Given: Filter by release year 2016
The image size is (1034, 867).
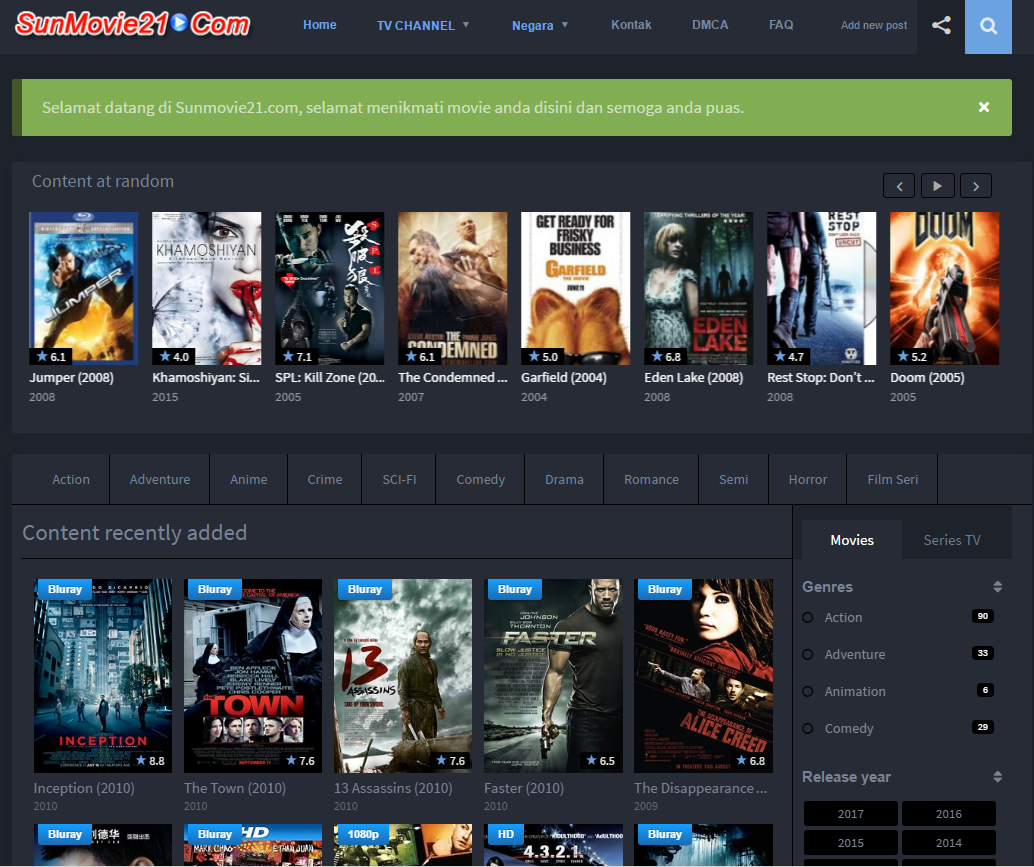Looking at the screenshot, I should (948, 814).
